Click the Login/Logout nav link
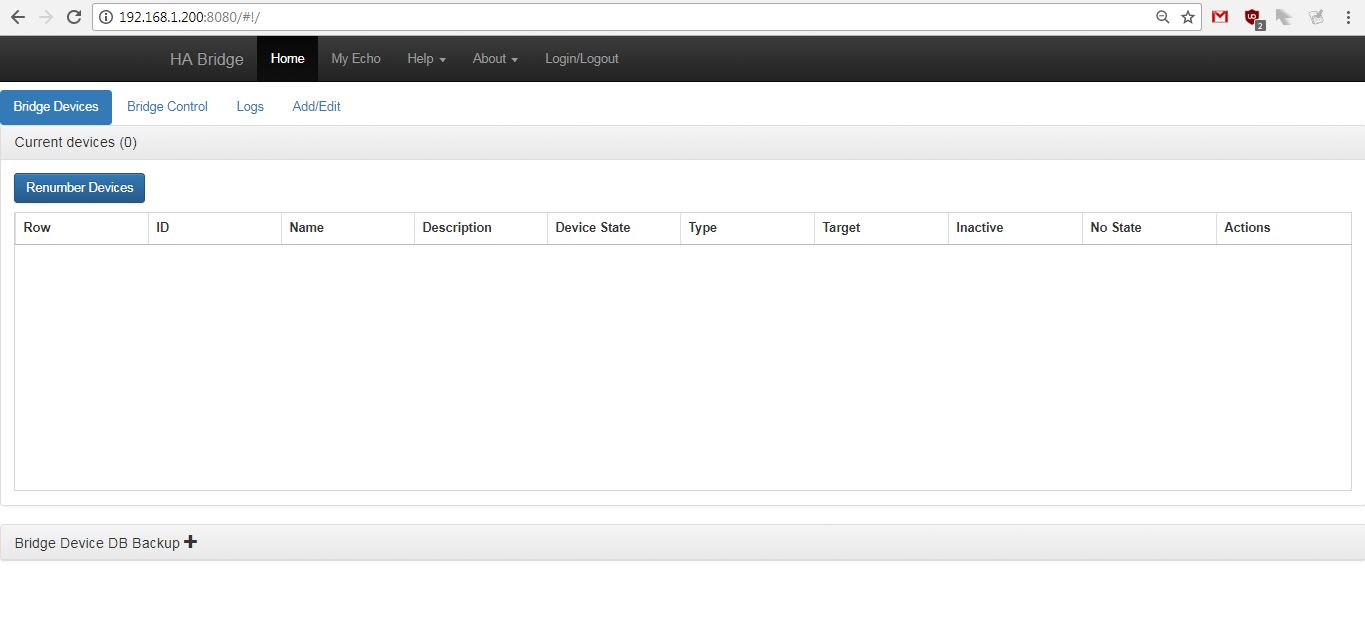Screen dimensions: 1365x633 click(582, 59)
